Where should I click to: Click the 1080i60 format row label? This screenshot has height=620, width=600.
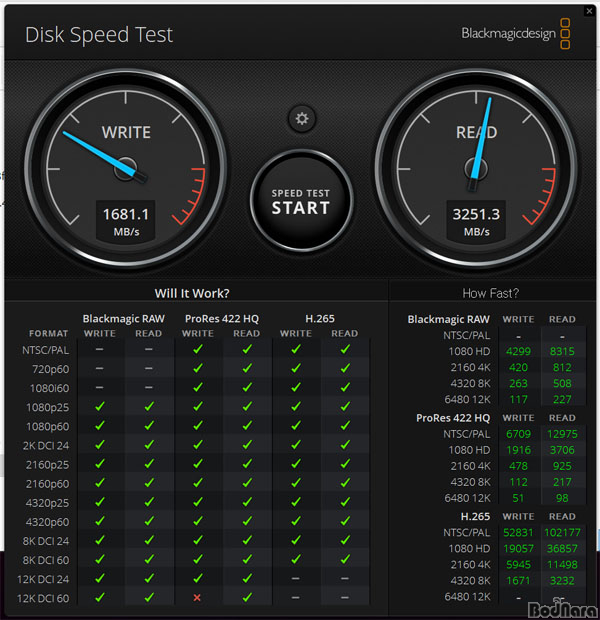49,388
